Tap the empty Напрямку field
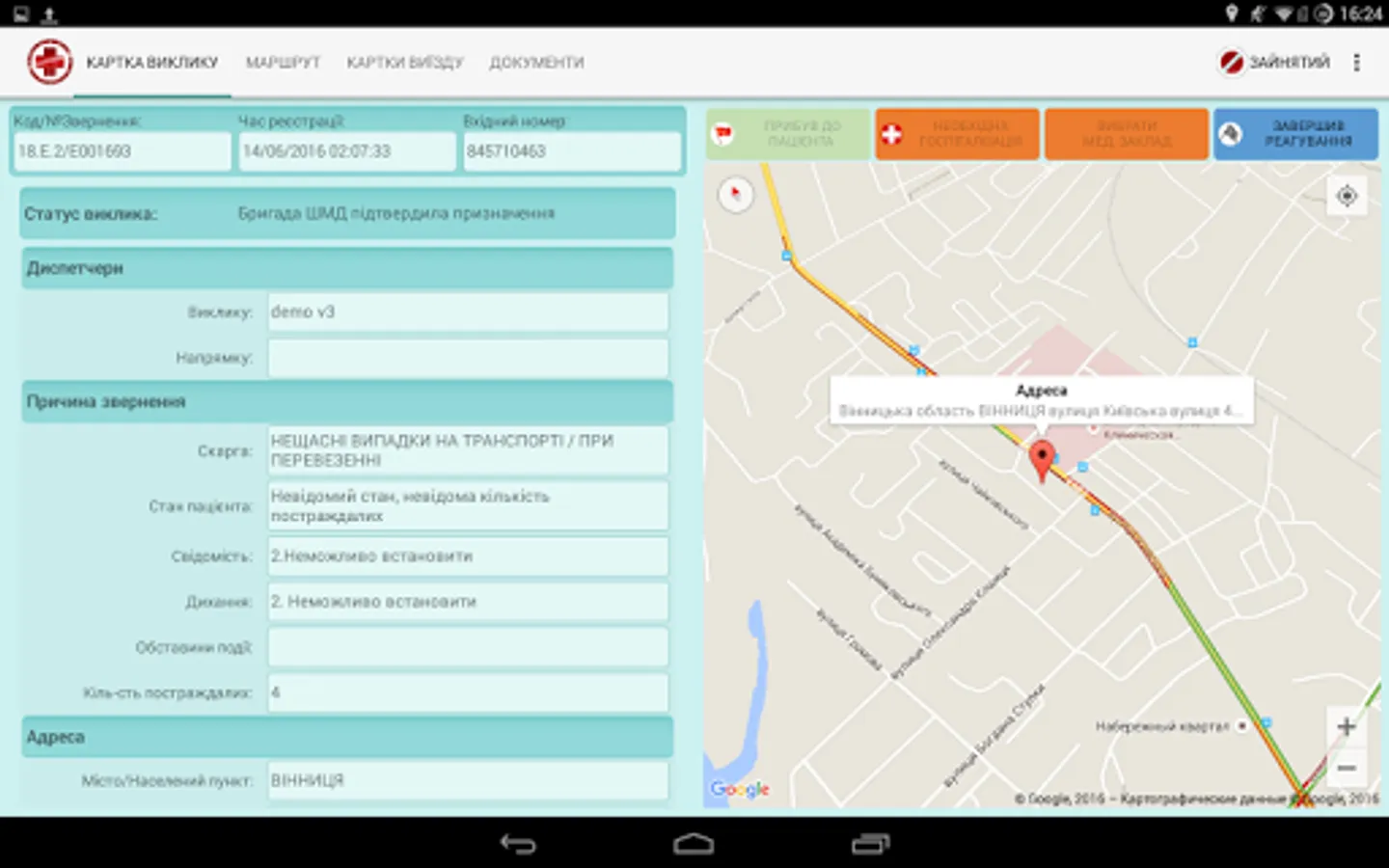1389x868 pixels. (468, 358)
